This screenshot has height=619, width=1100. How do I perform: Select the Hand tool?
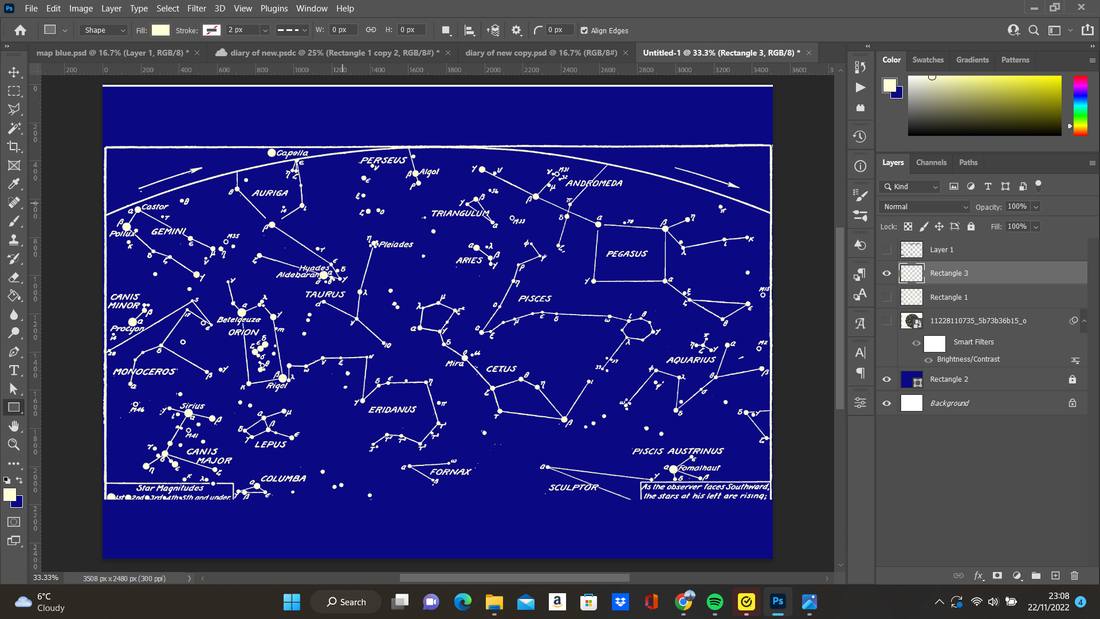click(x=14, y=426)
